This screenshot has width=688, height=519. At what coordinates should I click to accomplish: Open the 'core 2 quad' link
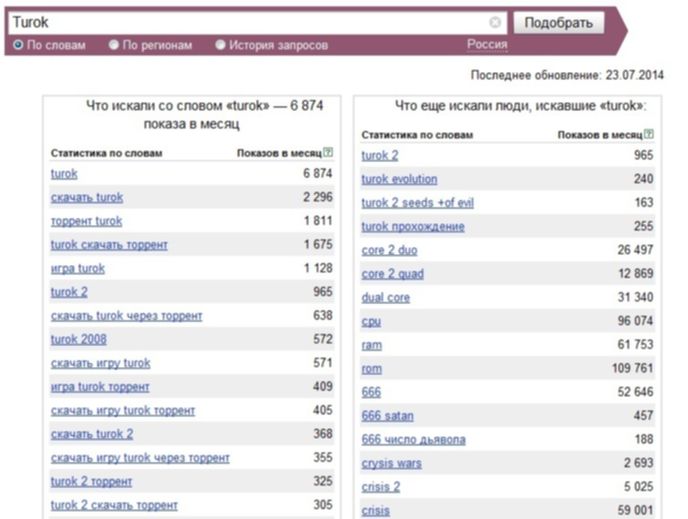(x=393, y=274)
